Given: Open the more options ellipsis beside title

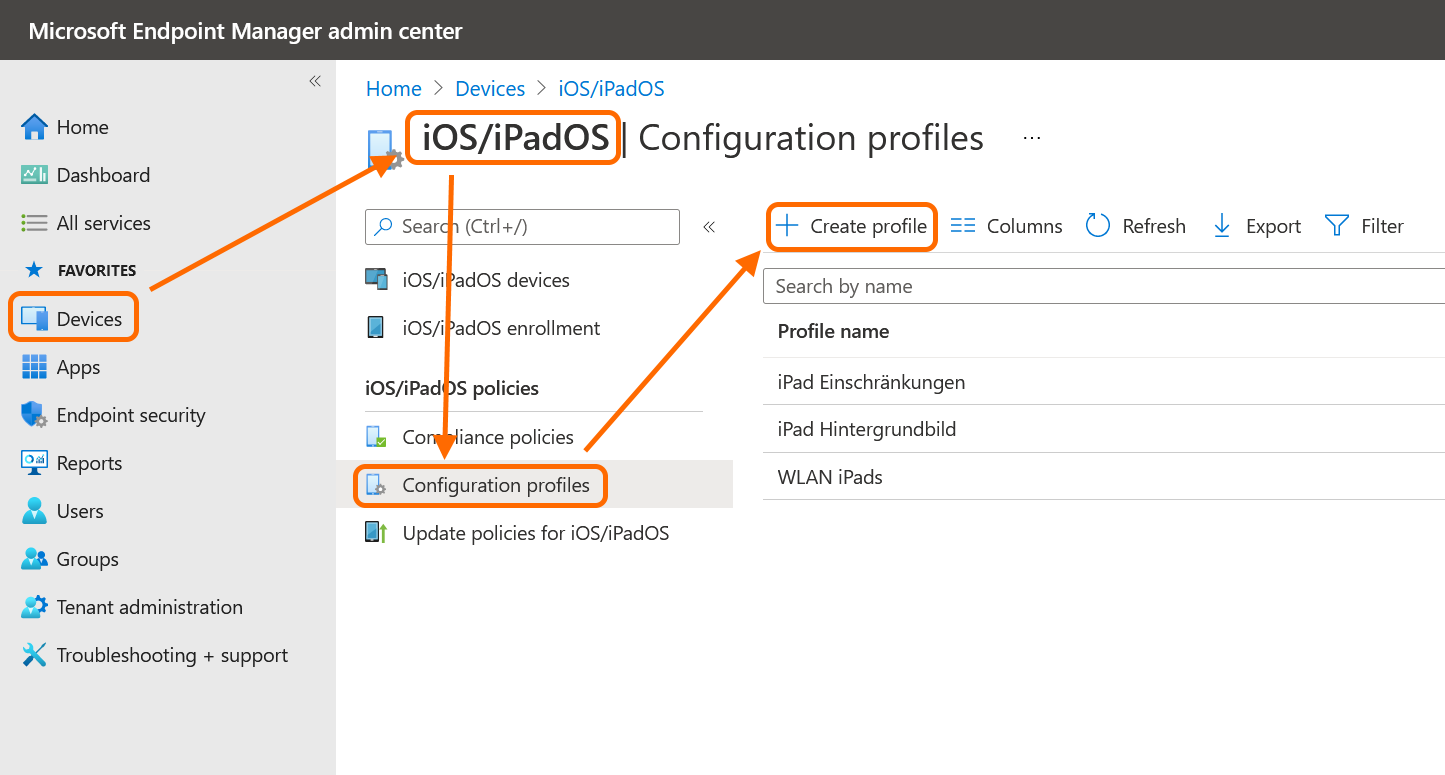Looking at the screenshot, I should click(x=1032, y=138).
